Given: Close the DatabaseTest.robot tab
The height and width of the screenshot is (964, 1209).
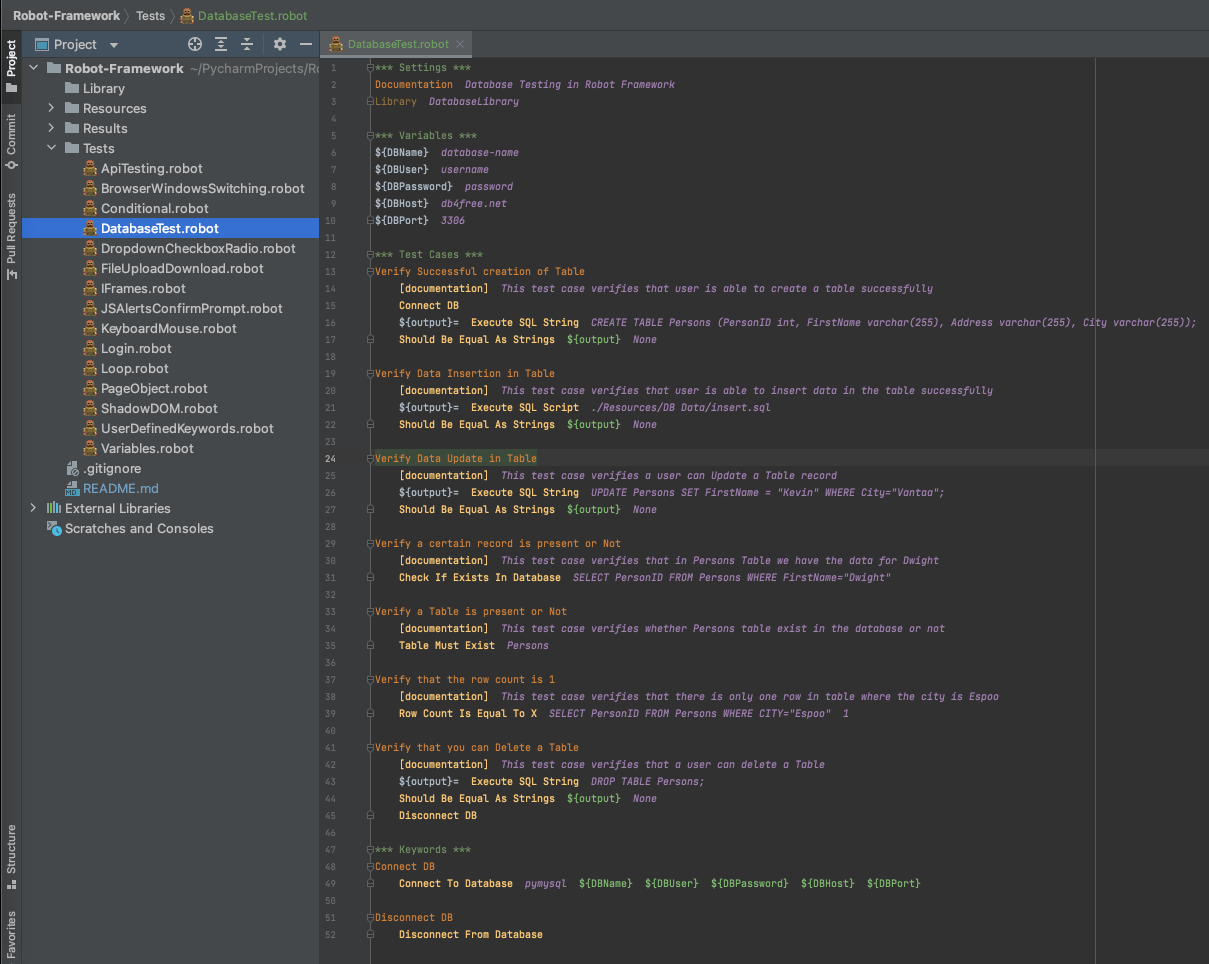Looking at the screenshot, I should click(459, 44).
